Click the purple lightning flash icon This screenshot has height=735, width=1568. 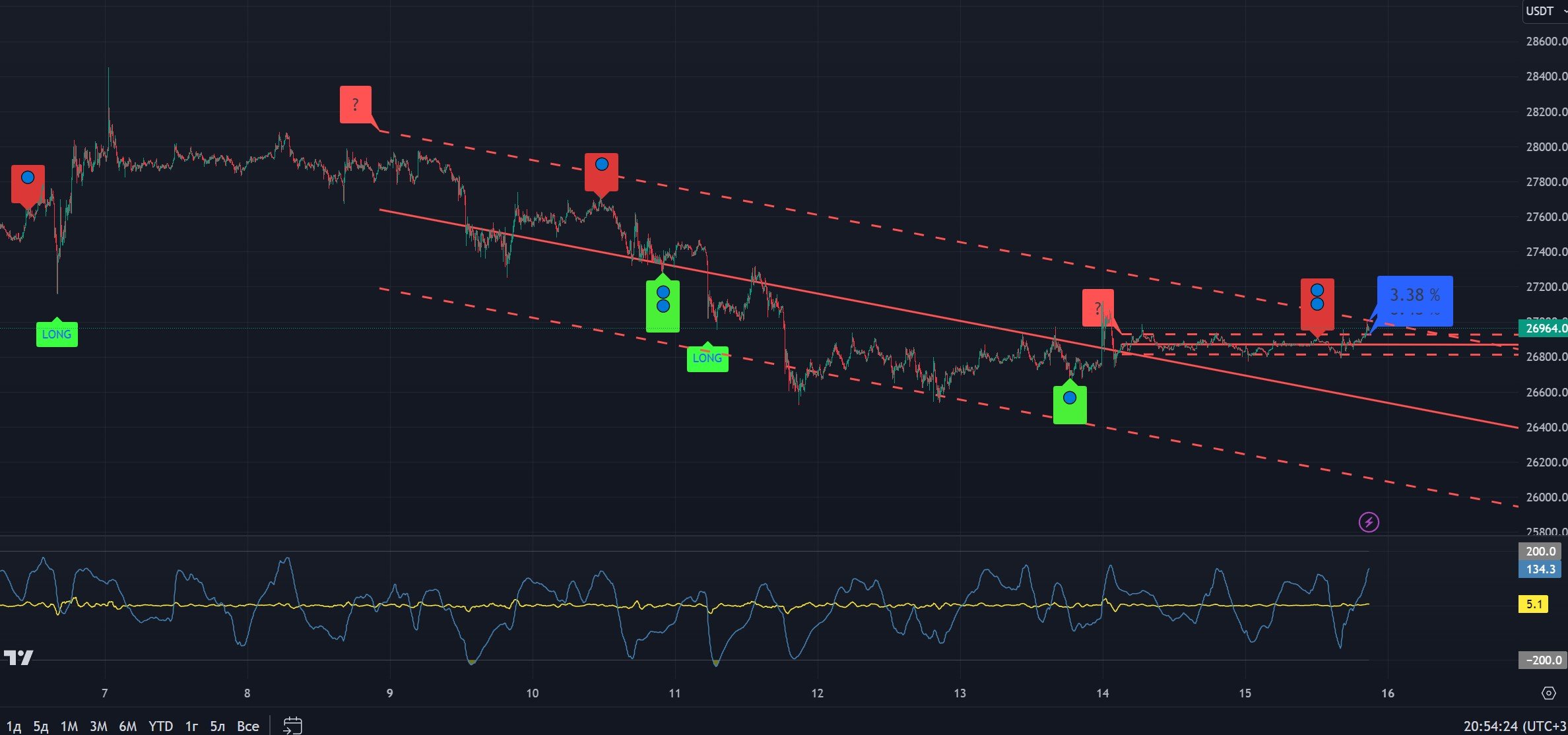coord(1369,523)
